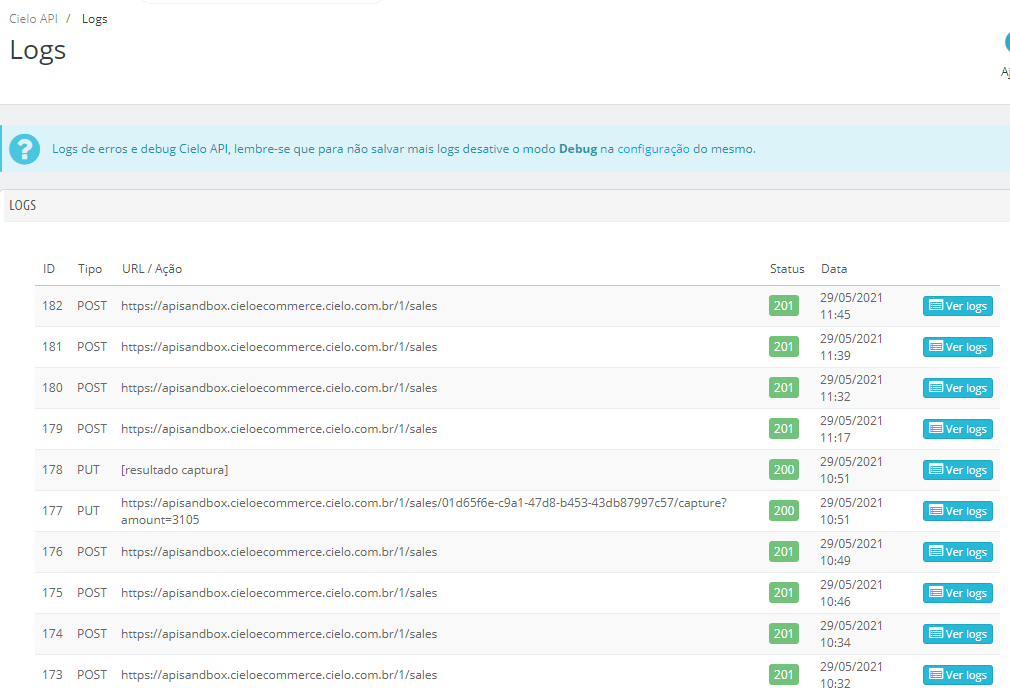Click the capture?amount=3105 URL in row 177
This screenshot has height=695, width=1010.
coord(424,511)
